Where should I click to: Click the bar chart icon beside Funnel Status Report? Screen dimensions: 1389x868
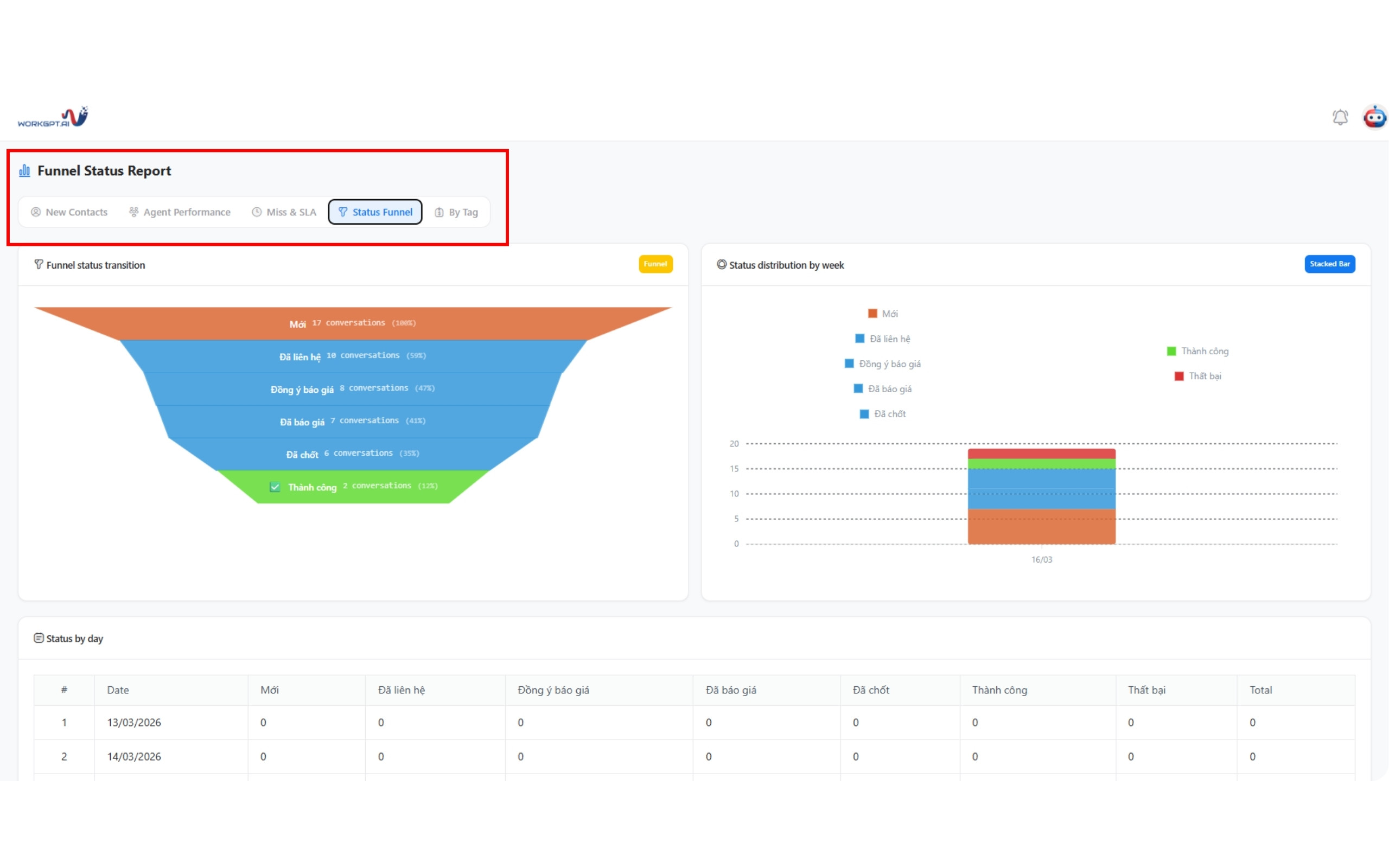[x=24, y=170]
